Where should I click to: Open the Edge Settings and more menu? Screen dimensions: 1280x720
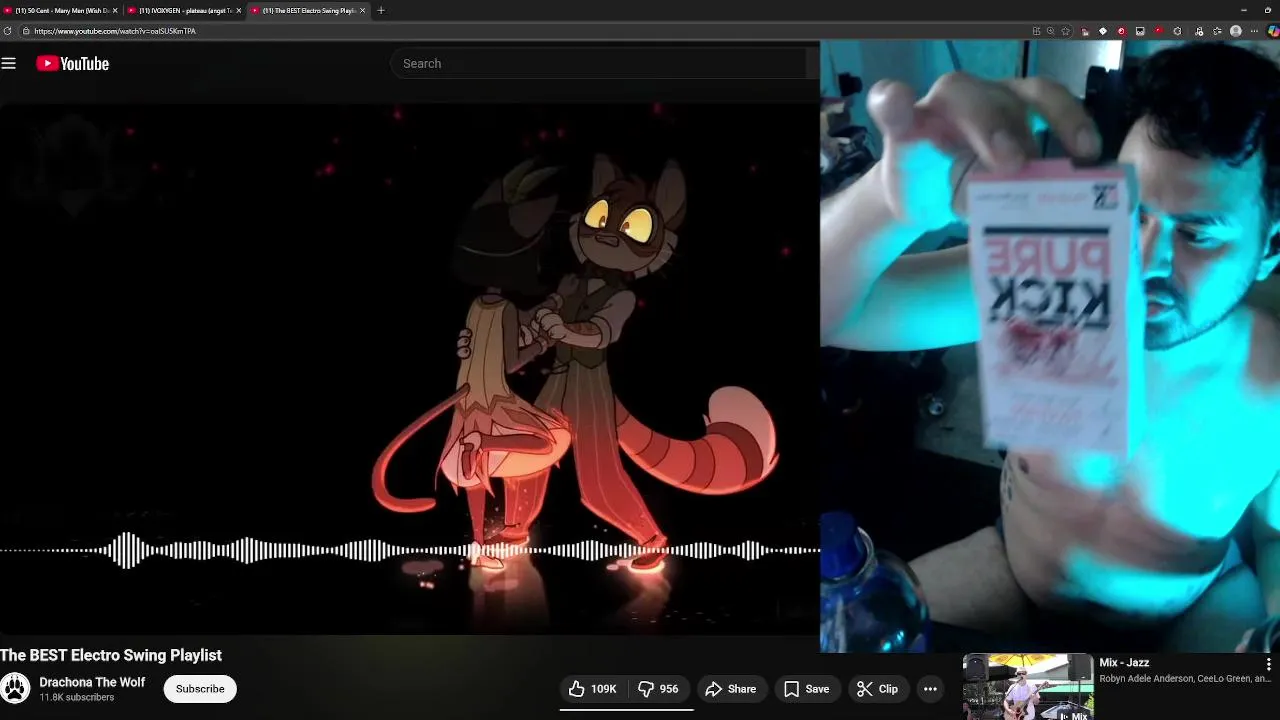point(1254,31)
